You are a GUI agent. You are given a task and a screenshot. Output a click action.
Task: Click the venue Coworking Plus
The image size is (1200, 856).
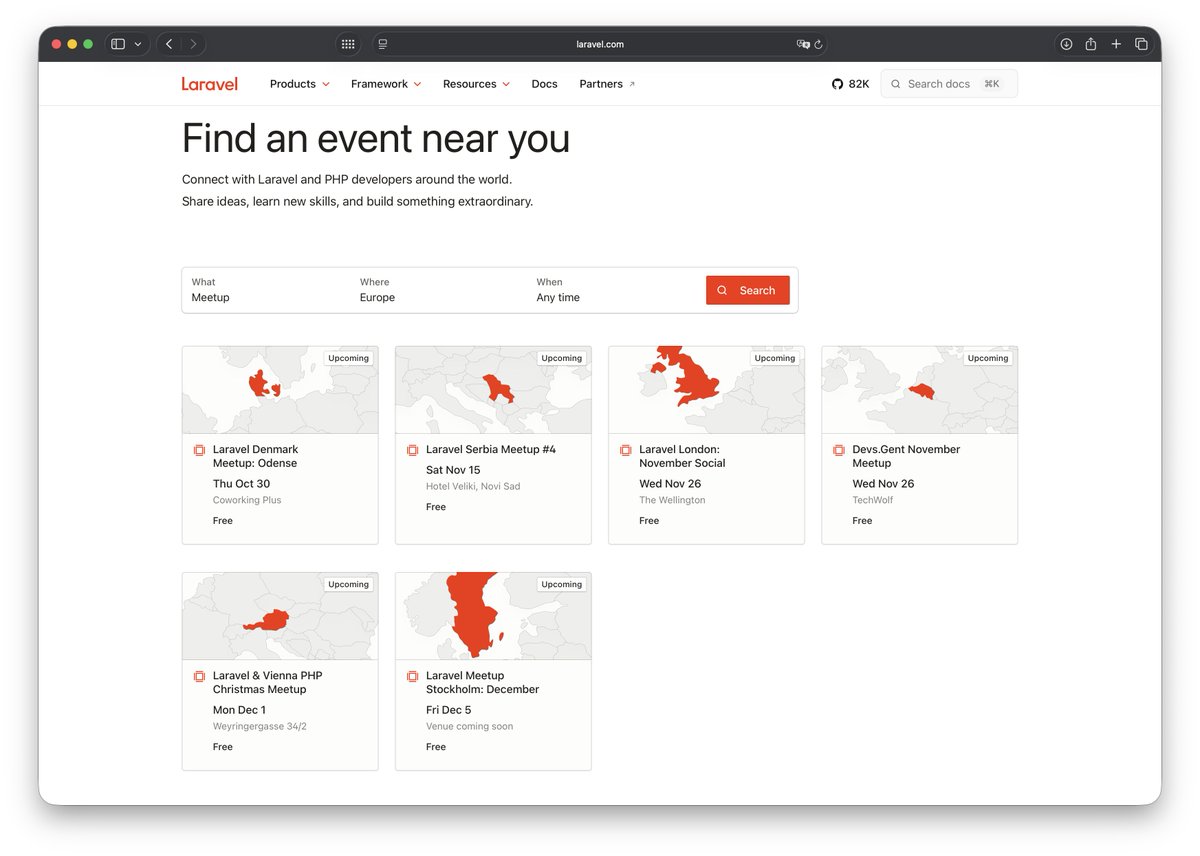coord(247,500)
